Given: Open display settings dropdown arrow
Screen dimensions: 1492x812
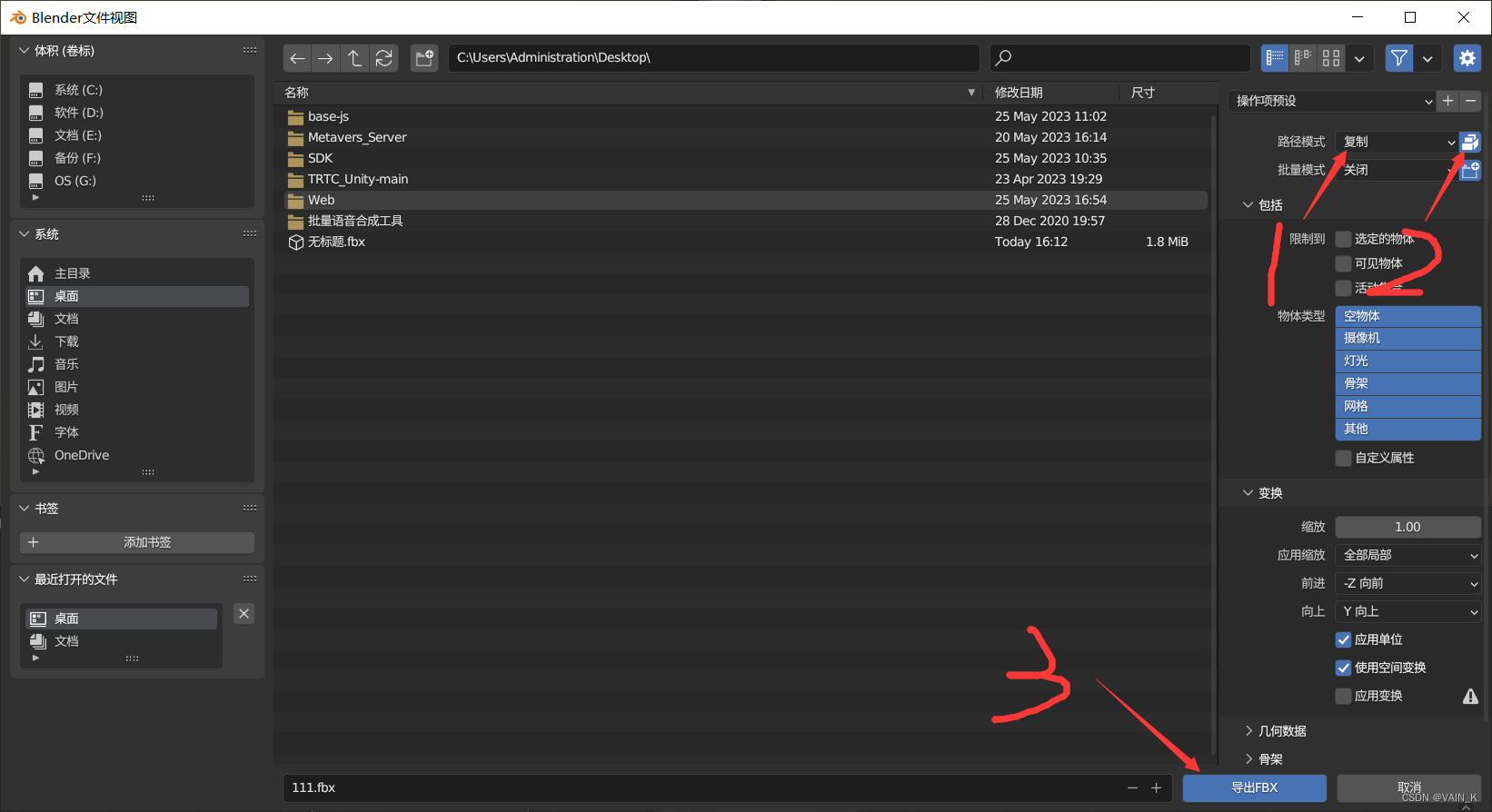Looking at the screenshot, I should click(x=1359, y=58).
